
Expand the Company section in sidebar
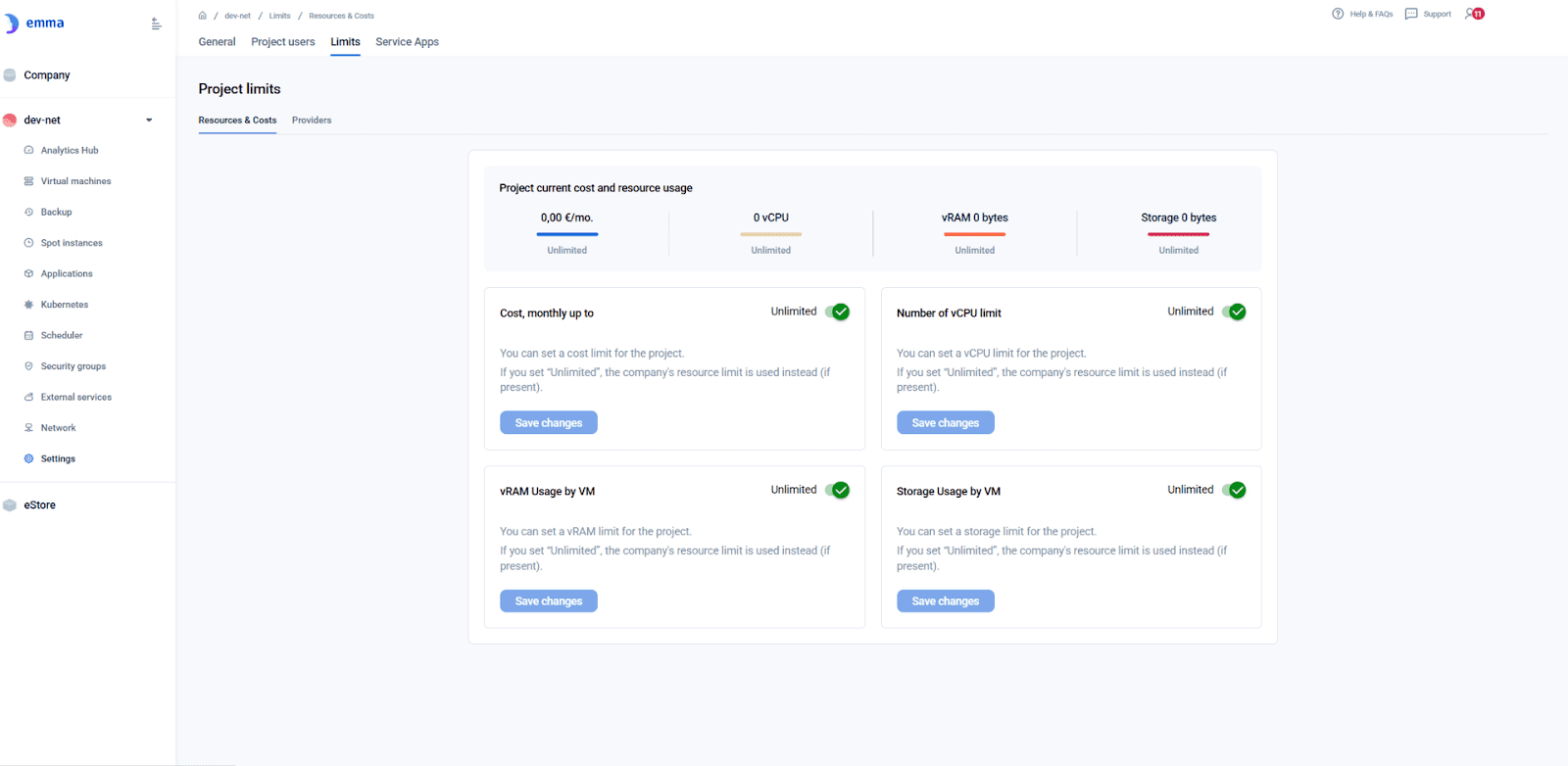tap(46, 75)
